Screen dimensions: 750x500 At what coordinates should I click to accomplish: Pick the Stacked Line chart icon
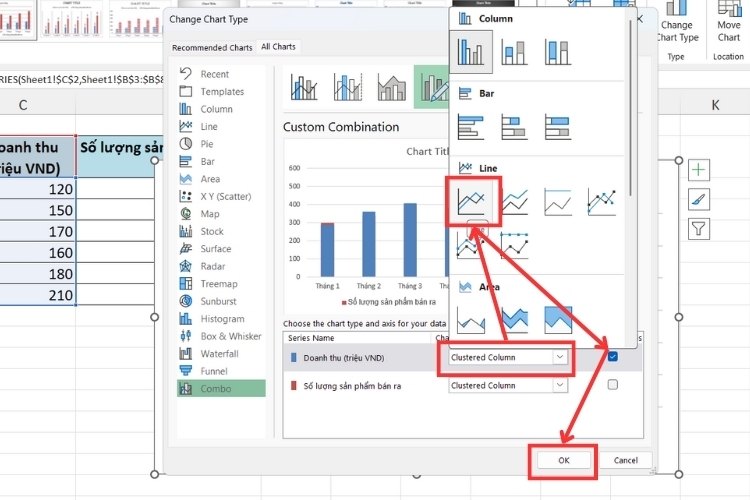click(515, 201)
